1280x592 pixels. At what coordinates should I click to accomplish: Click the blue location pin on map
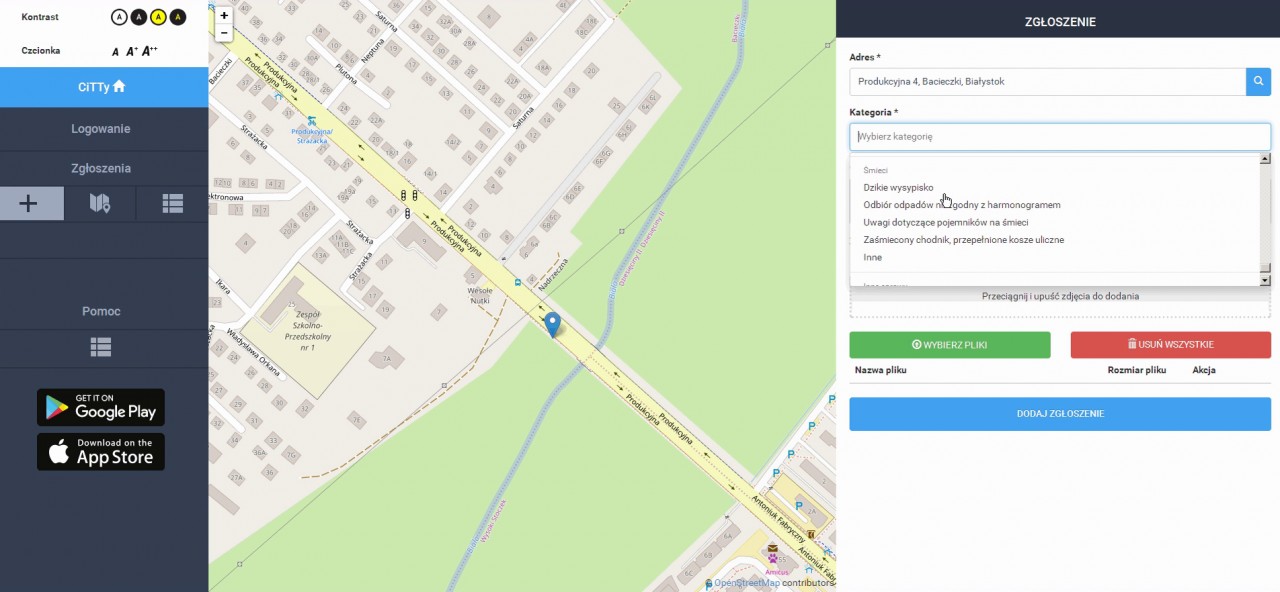552,324
